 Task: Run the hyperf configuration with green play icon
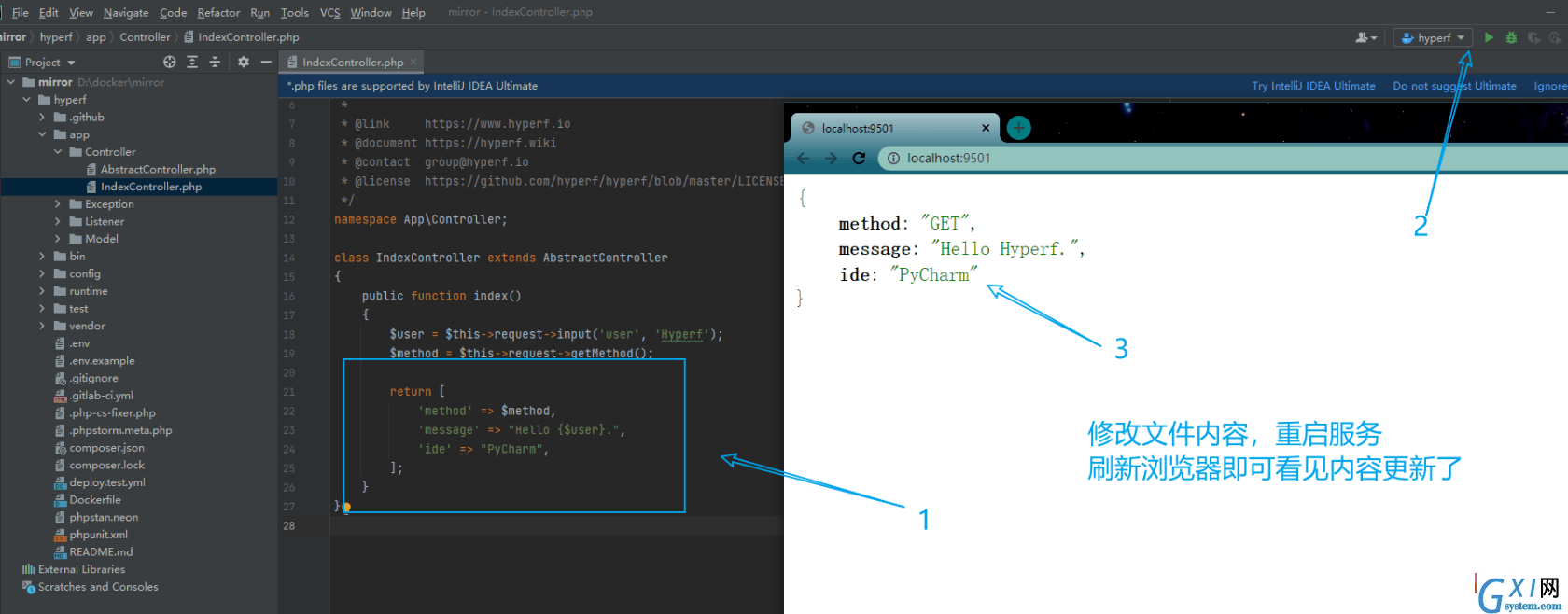1489,37
